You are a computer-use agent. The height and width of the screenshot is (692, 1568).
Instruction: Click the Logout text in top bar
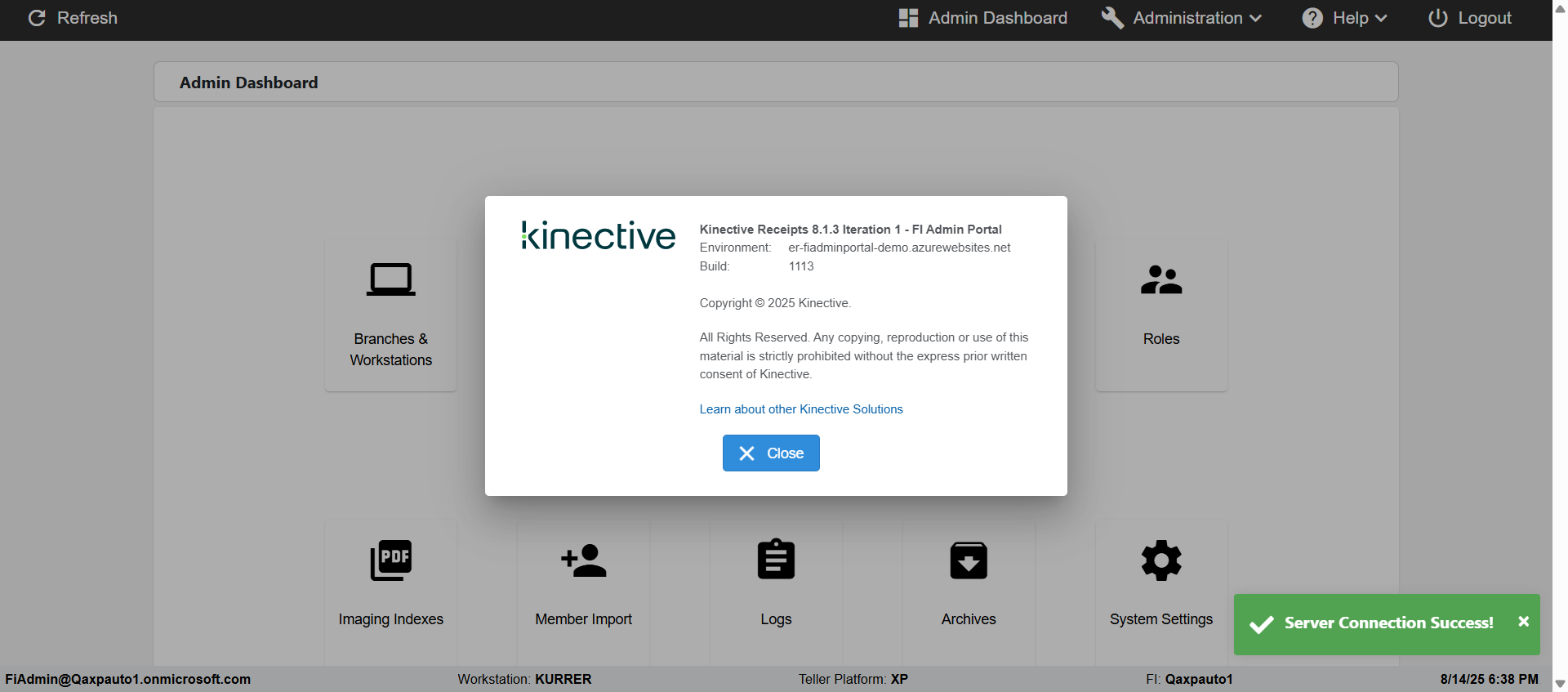[x=1485, y=18]
